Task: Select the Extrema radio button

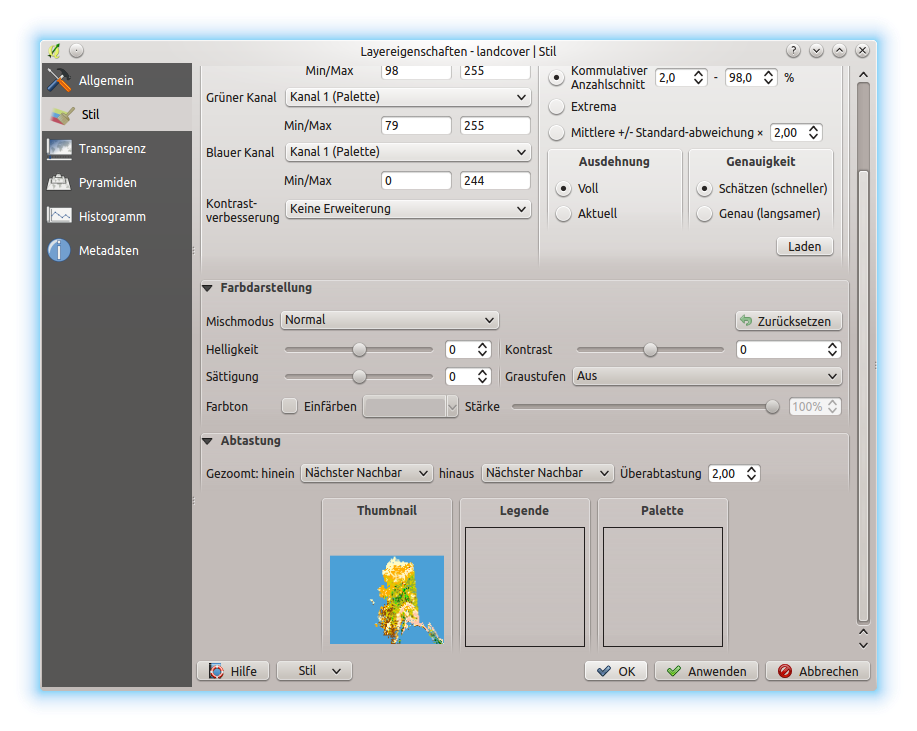Action: click(x=558, y=107)
